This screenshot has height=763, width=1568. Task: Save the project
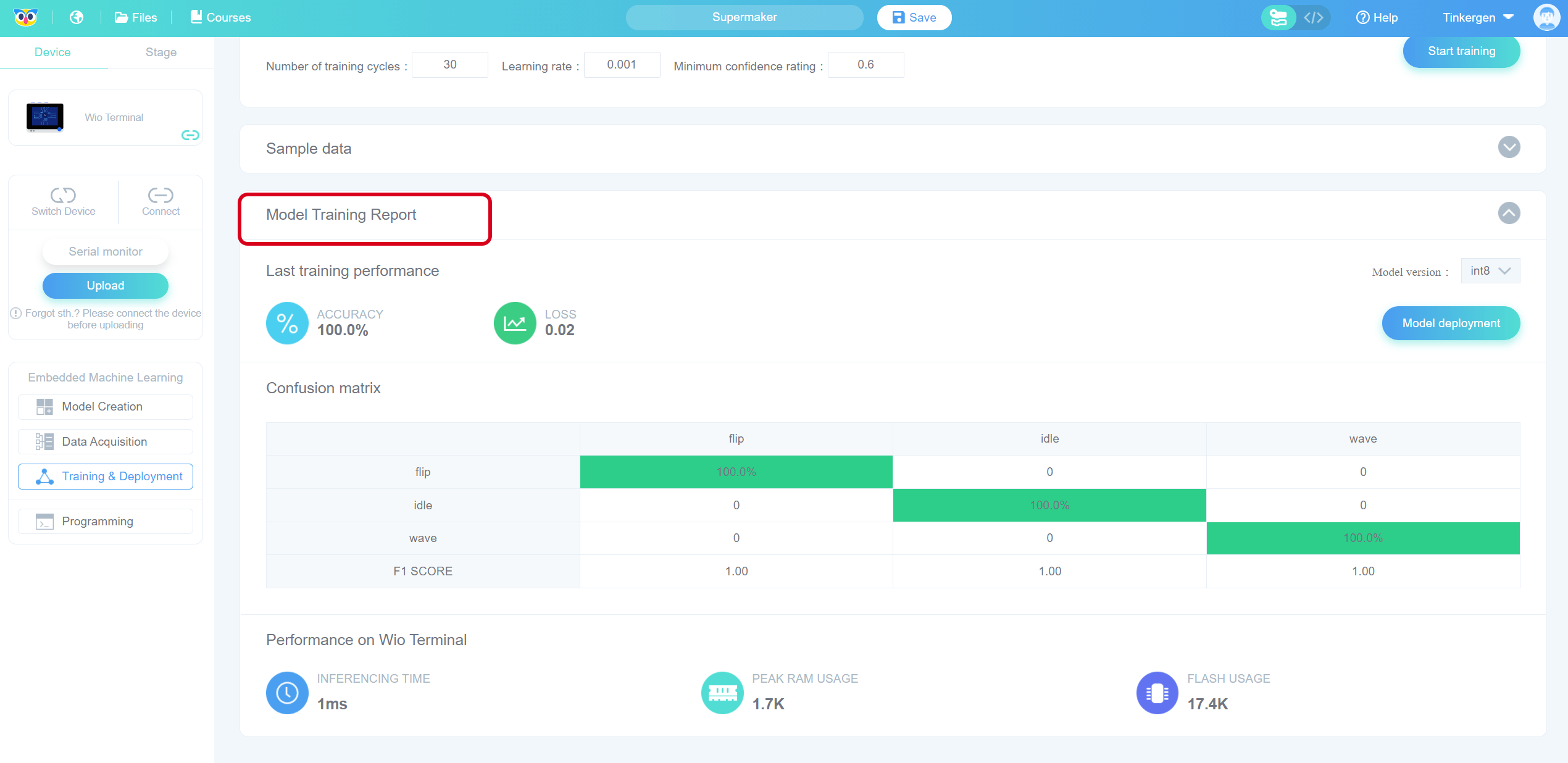[914, 17]
